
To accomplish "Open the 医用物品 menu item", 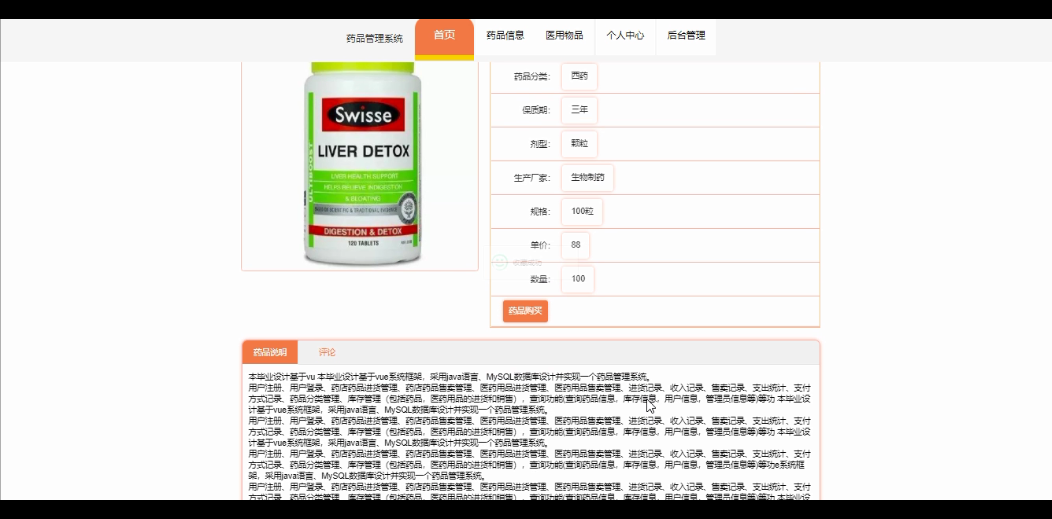I will pyautogui.click(x=564, y=36).
